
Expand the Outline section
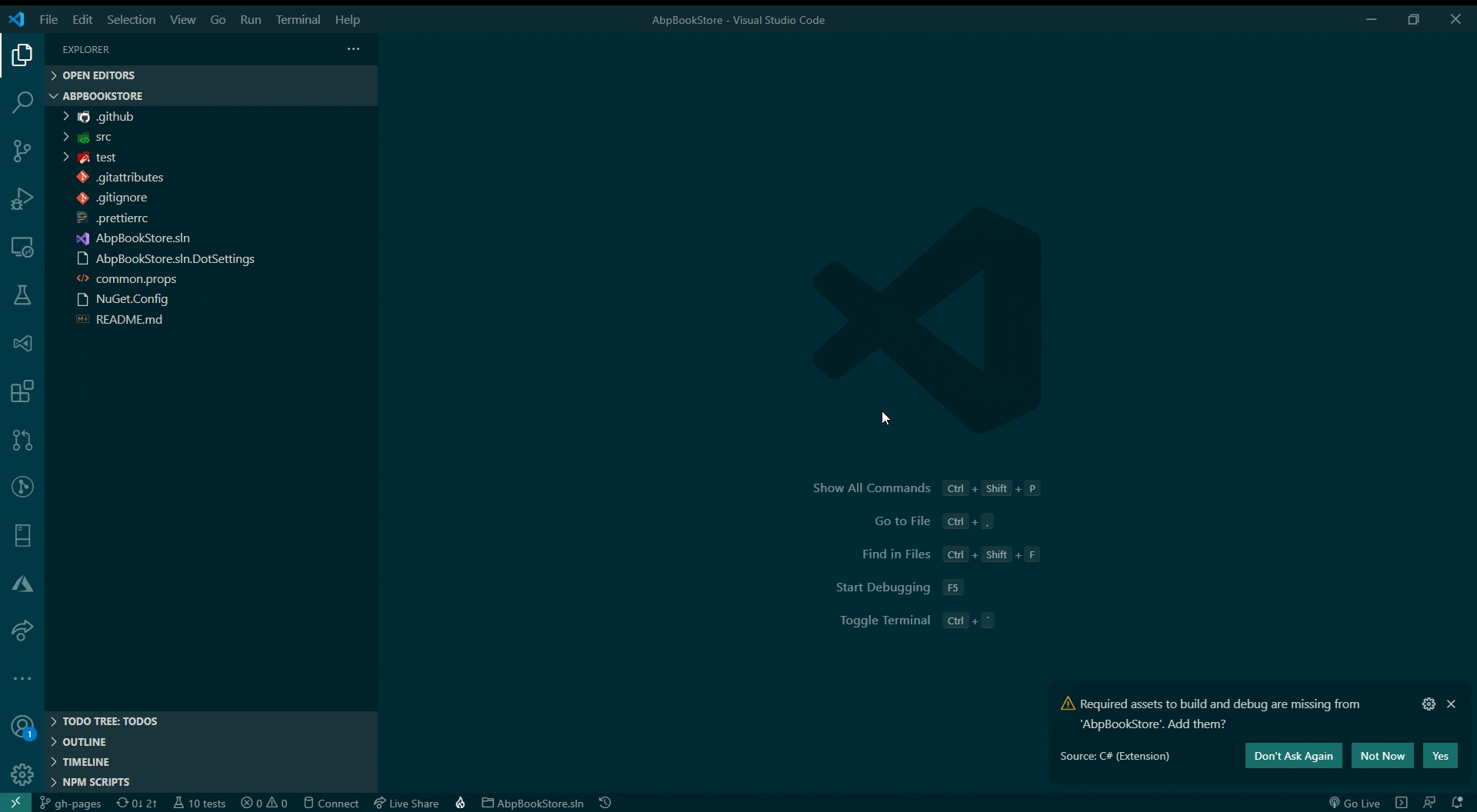pos(211,742)
